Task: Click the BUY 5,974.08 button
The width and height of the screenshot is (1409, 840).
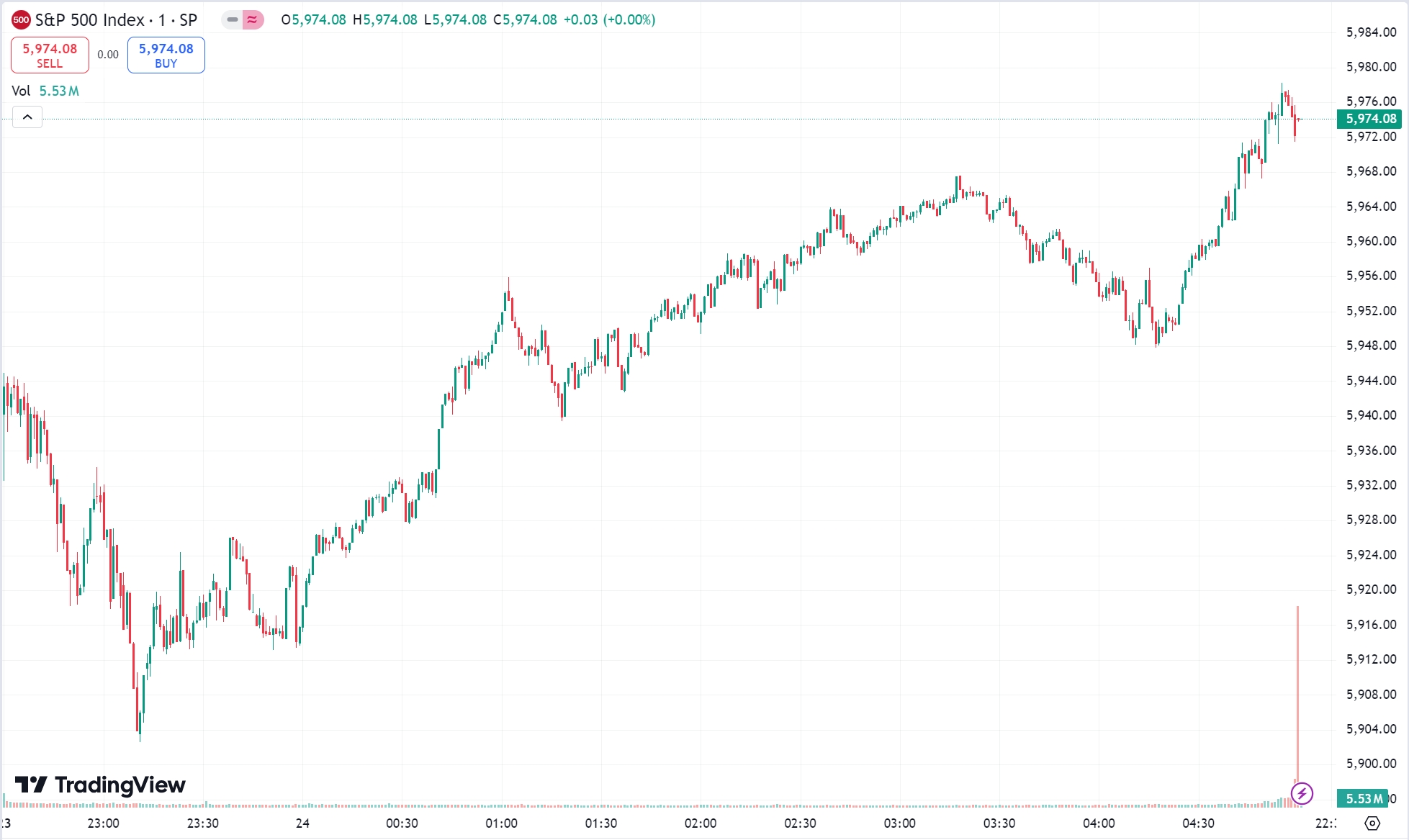Action: click(x=166, y=55)
